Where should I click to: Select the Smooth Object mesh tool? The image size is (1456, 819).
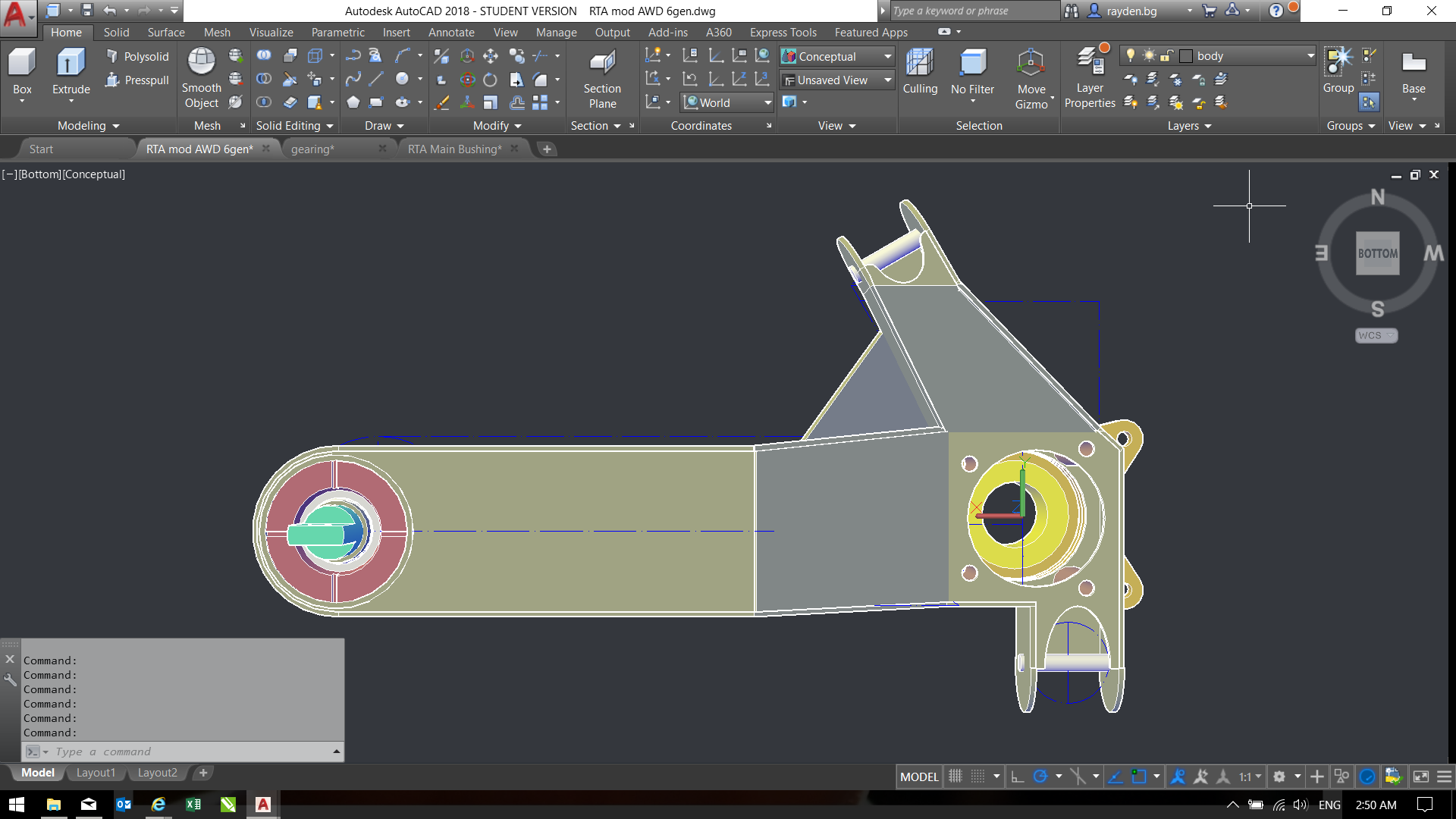tap(201, 62)
